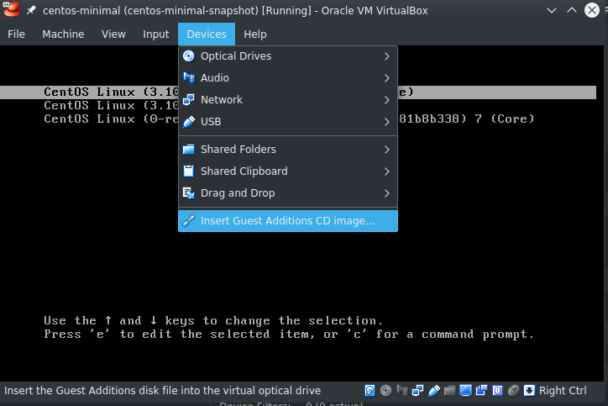Open the File menu
Viewport: 608px width, 406px height.
(16, 34)
